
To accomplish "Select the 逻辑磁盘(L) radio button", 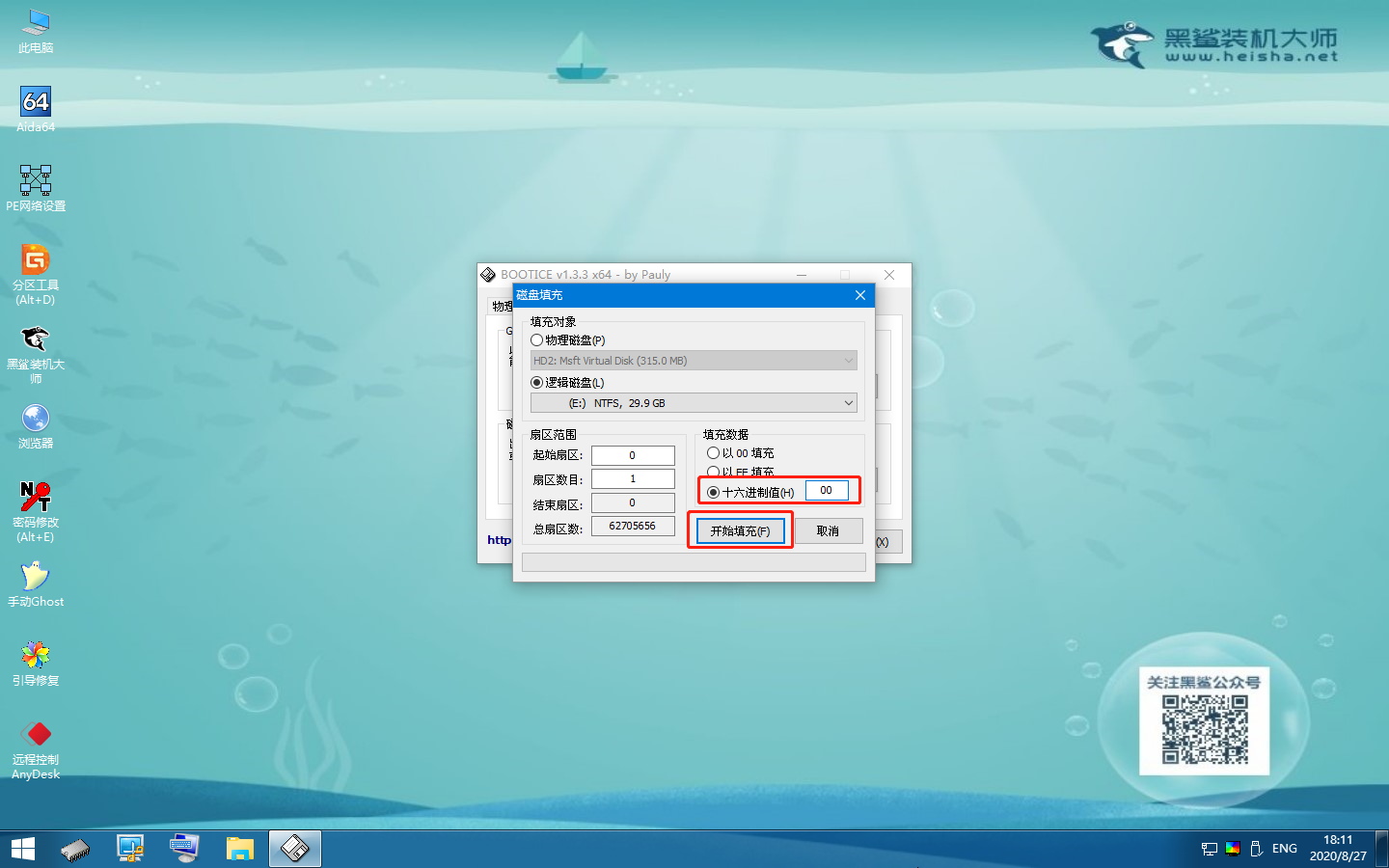I will (x=537, y=383).
